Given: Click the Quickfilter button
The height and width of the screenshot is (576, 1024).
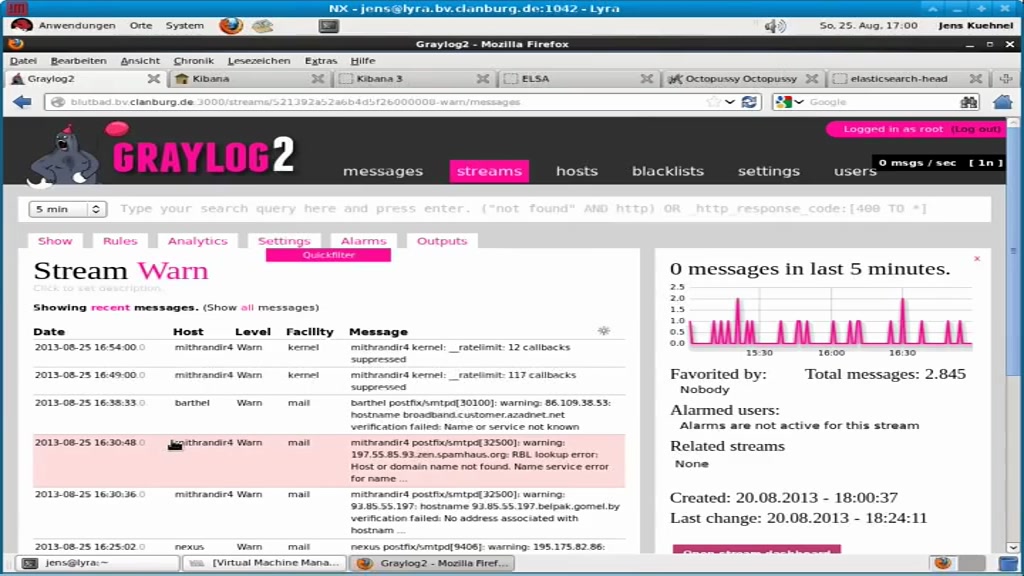Looking at the screenshot, I should pyautogui.click(x=328, y=255).
